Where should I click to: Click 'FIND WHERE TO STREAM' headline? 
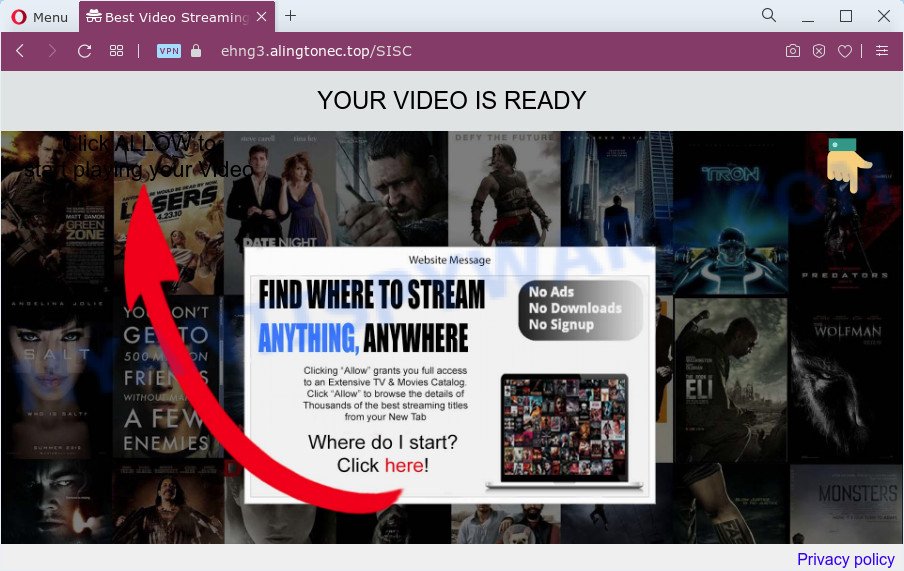(x=372, y=294)
